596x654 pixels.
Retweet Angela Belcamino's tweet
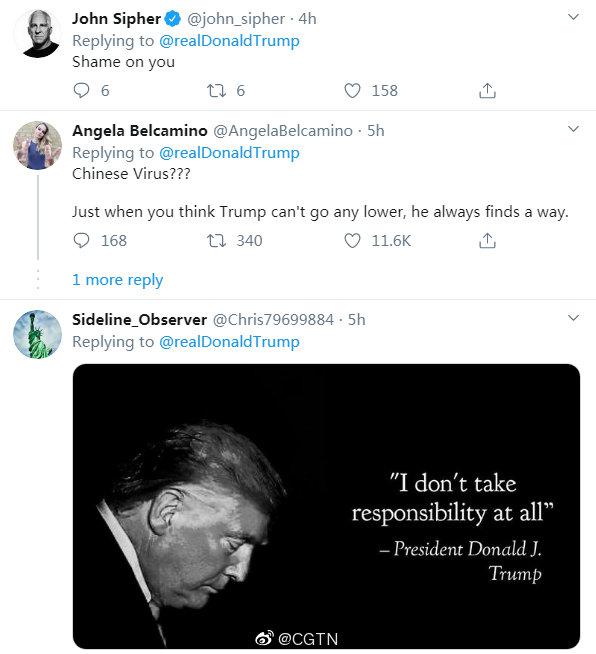click(x=216, y=241)
